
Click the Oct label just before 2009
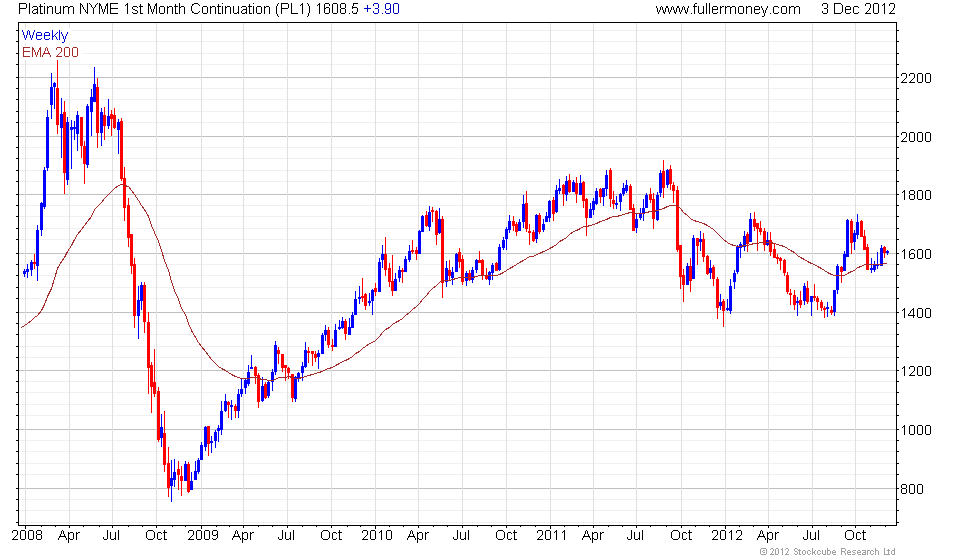click(x=156, y=535)
